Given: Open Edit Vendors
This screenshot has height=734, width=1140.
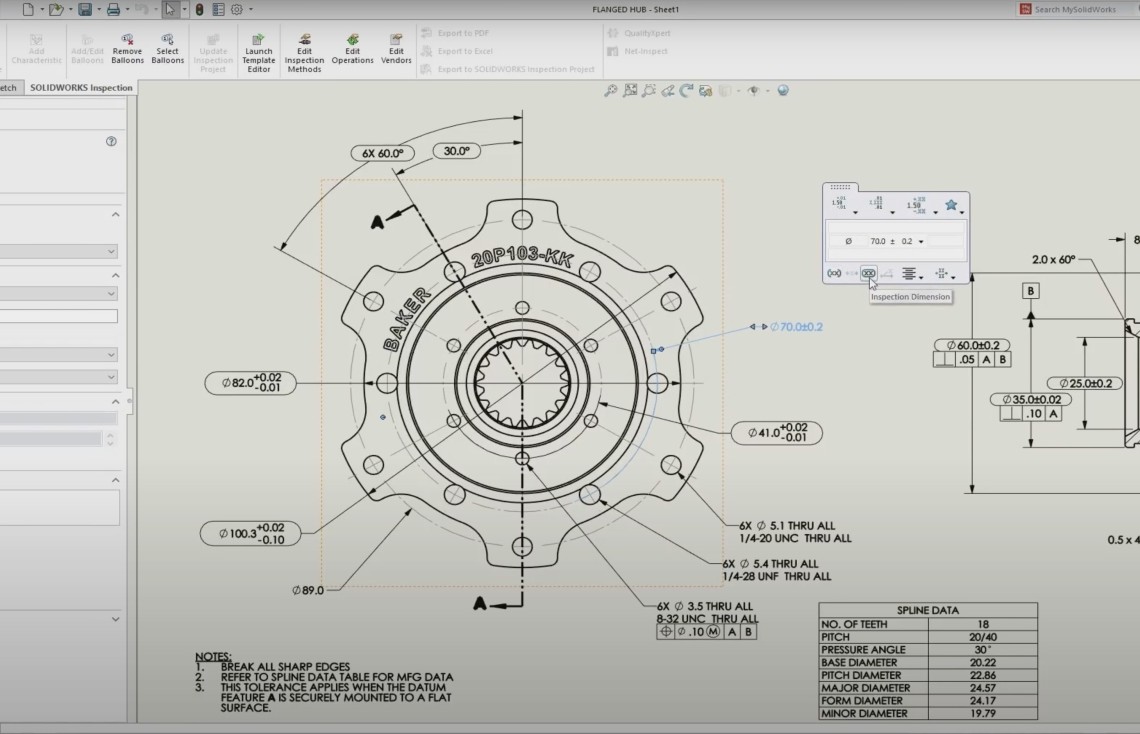Looking at the screenshot, I should (396, 49).
